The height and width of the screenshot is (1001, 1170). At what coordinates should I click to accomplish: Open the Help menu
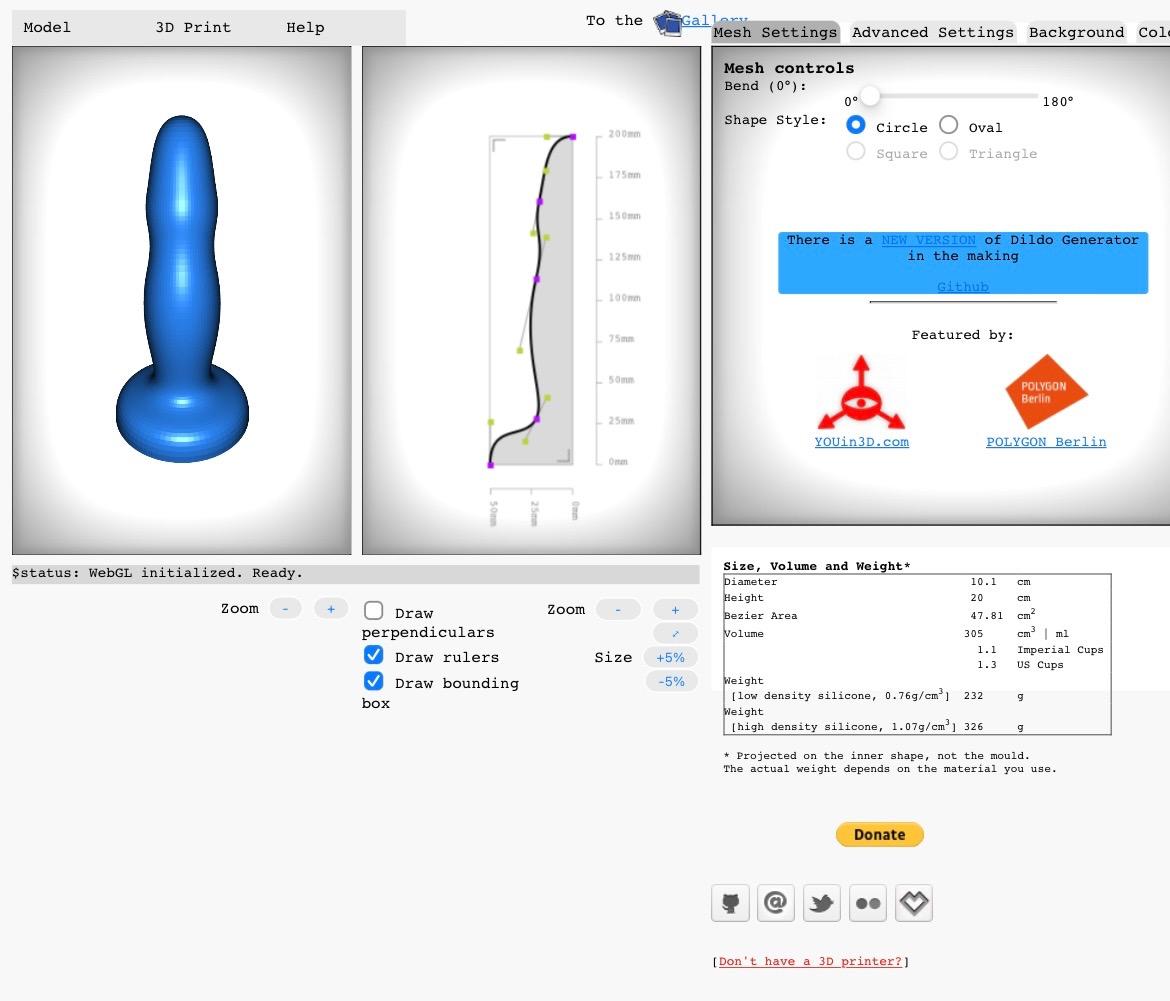[x=305, y=28]
